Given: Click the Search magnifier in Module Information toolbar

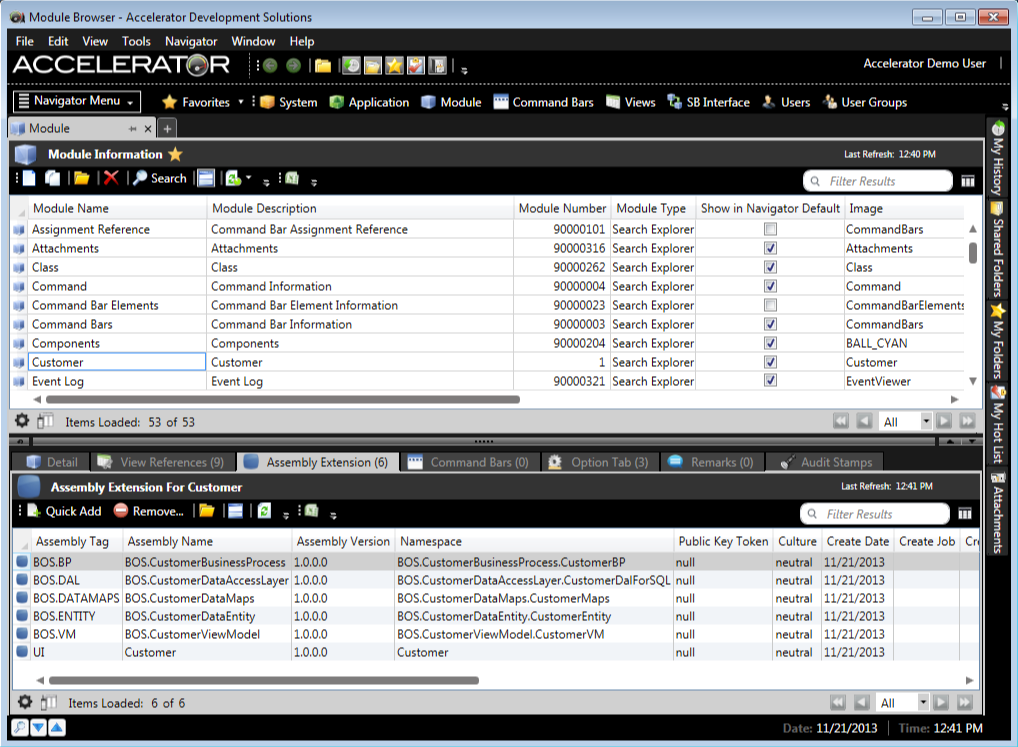Looking at the screenshot, I should pyautogui.click(x=160, y=178).
